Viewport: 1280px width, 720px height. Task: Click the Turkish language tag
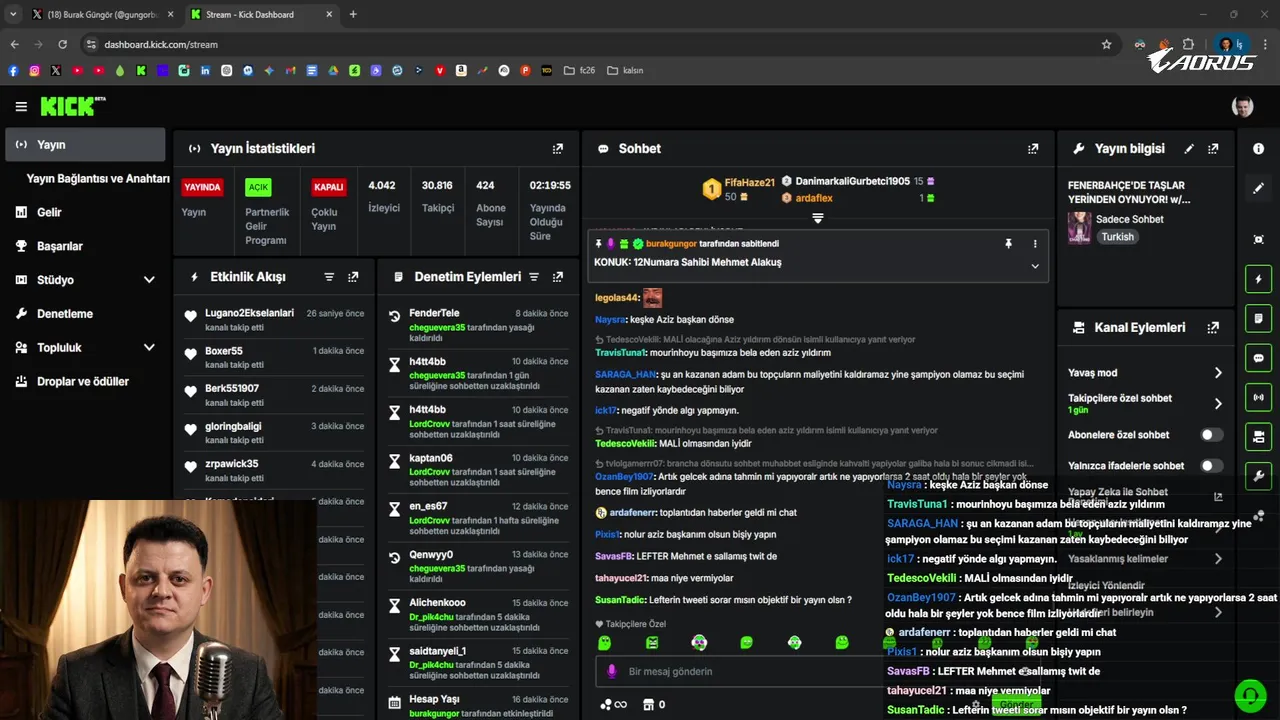(x=1117, y=237)
